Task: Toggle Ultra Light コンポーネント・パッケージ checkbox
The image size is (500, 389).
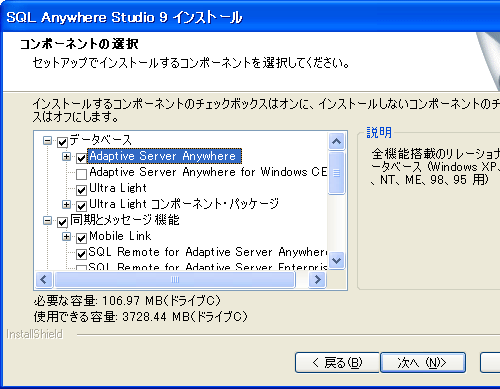Action: [81, 206]
